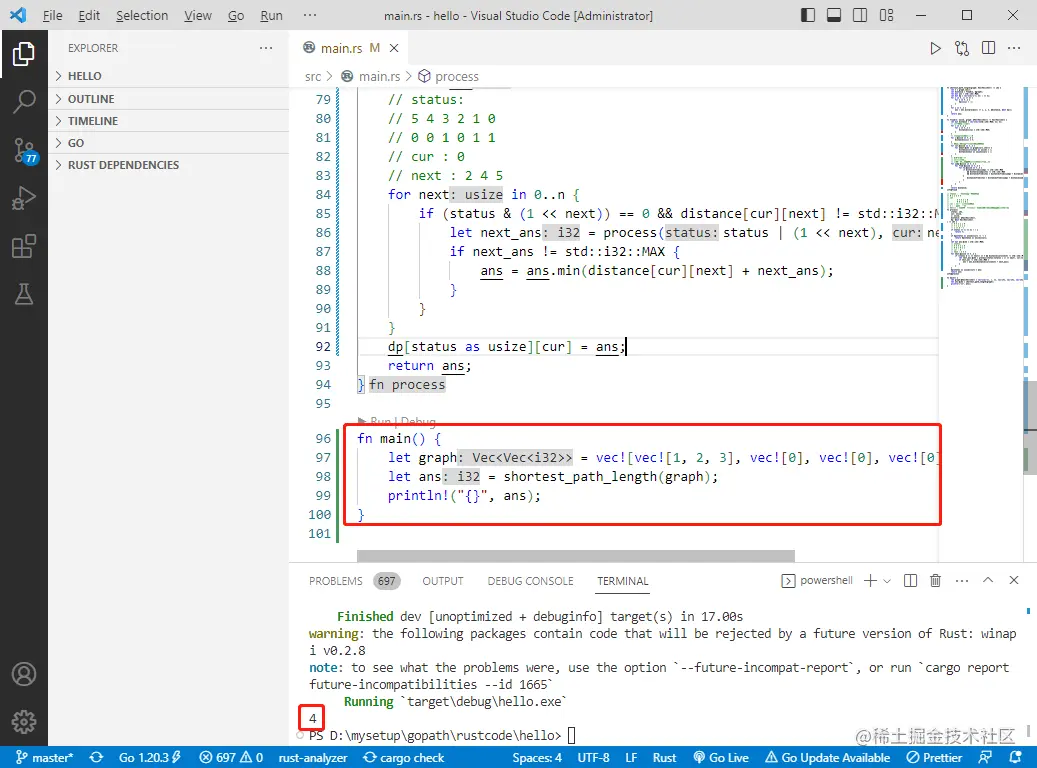Click the Go Live status button
The width and height of the screenshot is (1037, 768).
(721, 757)
